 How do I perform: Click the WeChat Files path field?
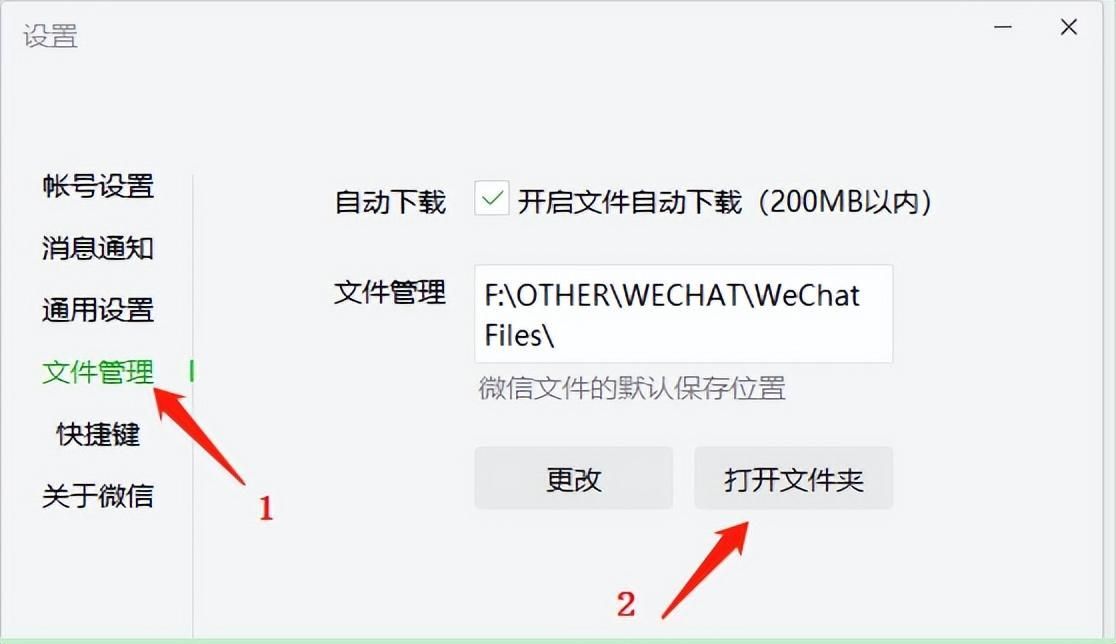pos(683,314)
